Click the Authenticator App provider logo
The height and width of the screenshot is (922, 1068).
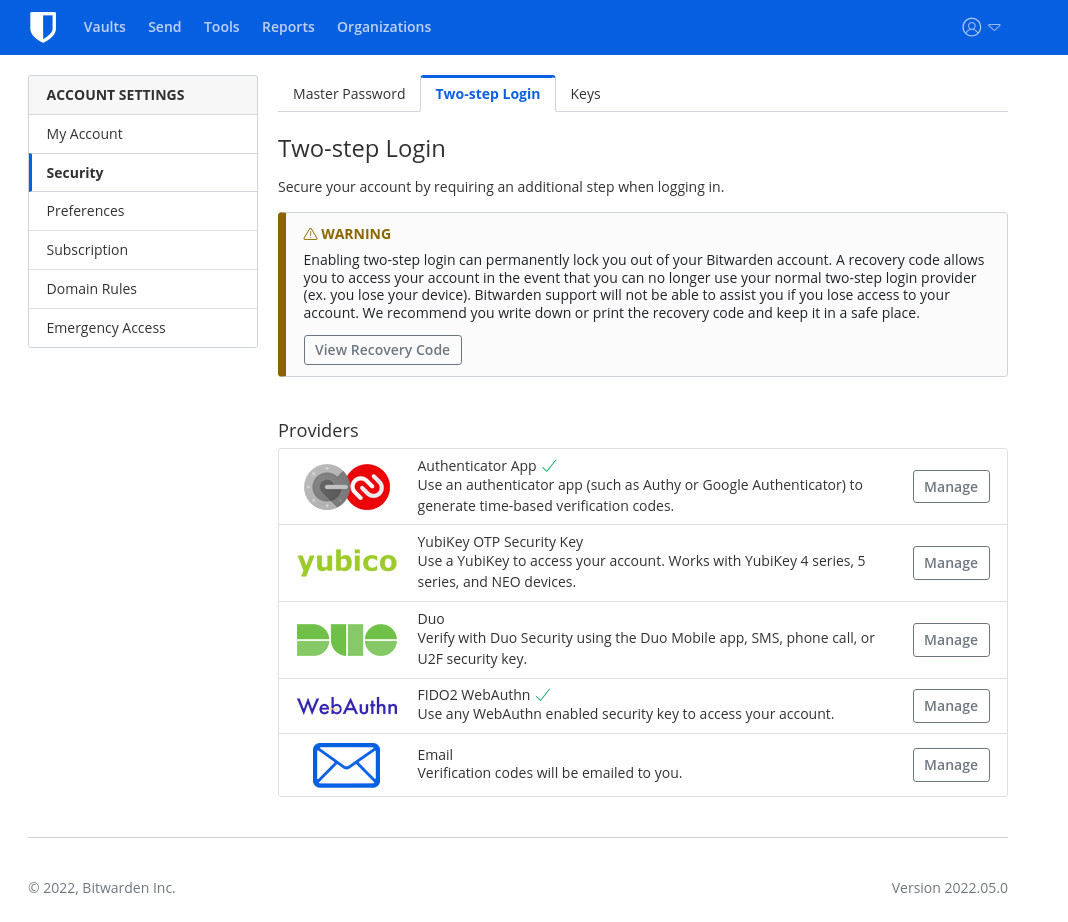[x=347, y=487]
